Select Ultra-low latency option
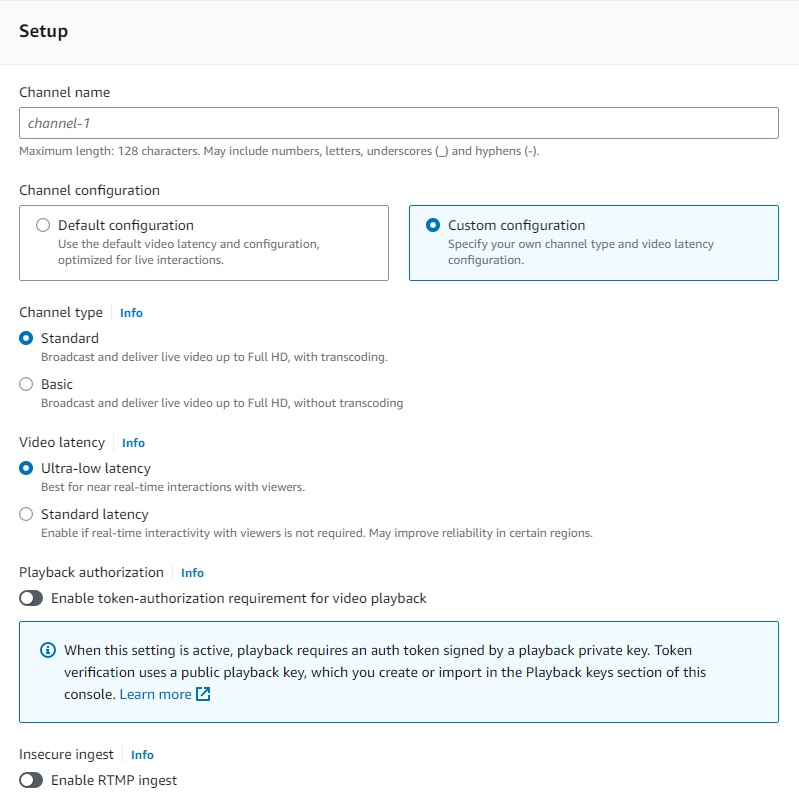The width and height of the screenshot is (799, 811). pyautogui.click(x=26, y=468)
